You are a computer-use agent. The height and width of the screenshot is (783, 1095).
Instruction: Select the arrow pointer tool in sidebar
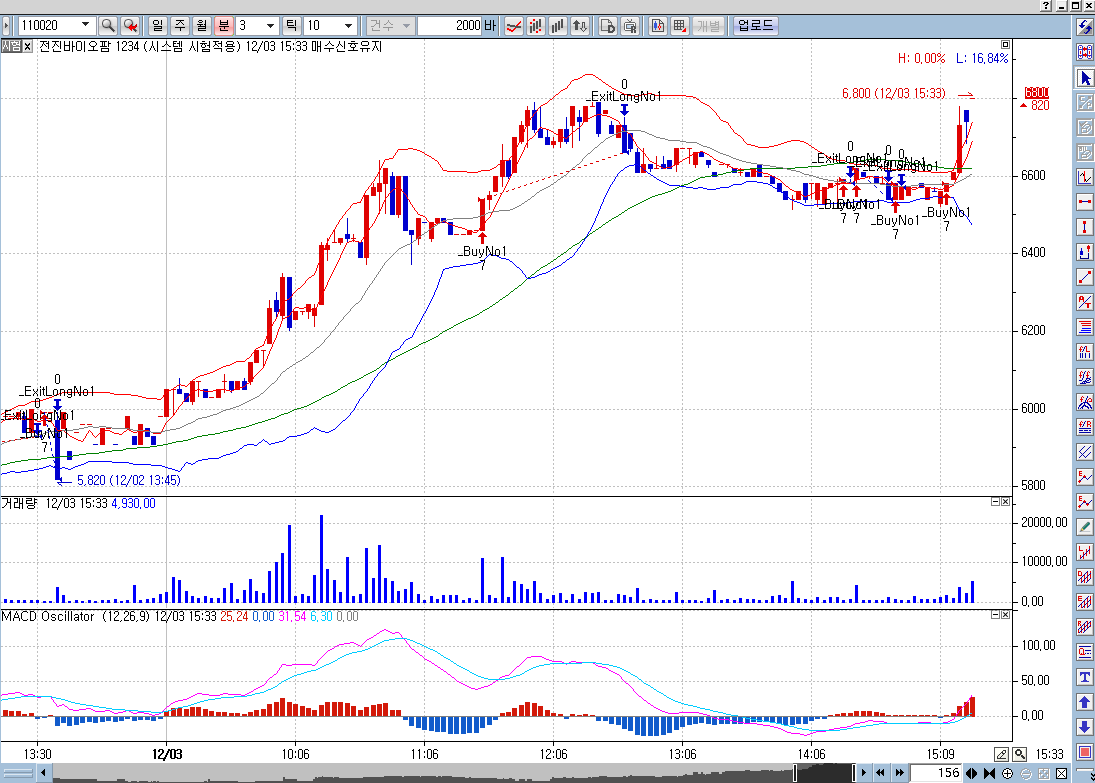click(1084, 77)
